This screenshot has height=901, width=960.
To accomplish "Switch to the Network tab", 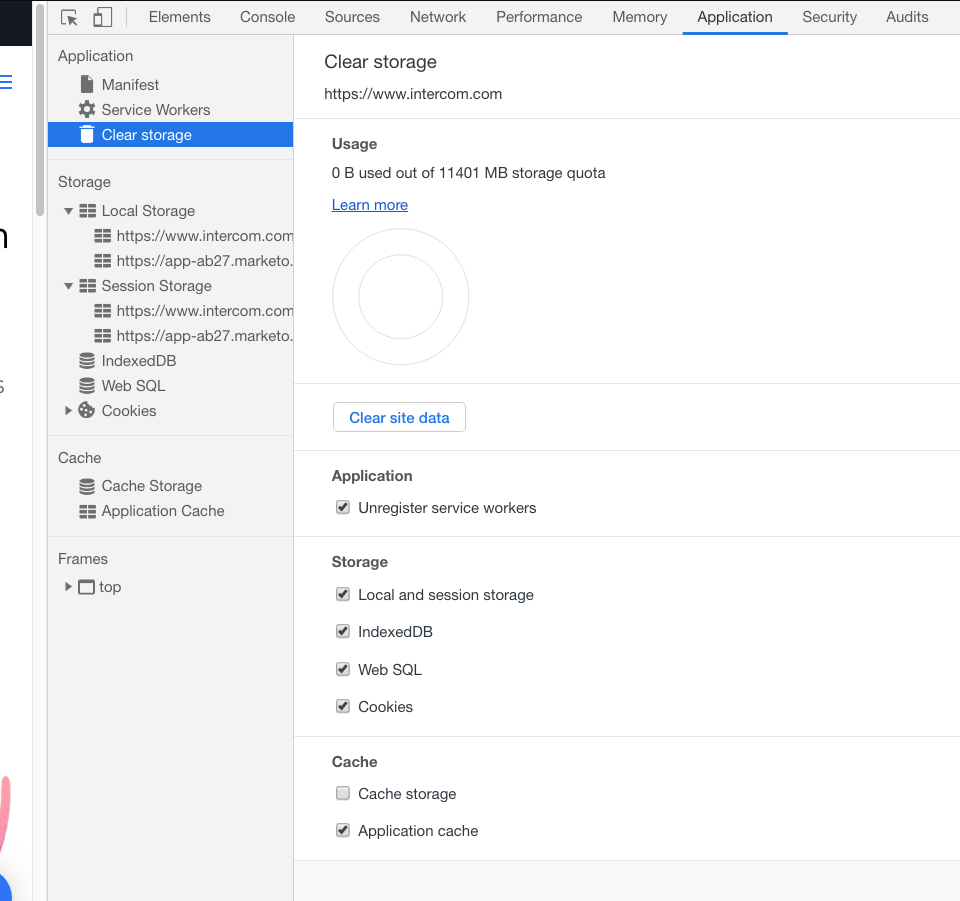I will pyautogui.click(x=438, y=17).
